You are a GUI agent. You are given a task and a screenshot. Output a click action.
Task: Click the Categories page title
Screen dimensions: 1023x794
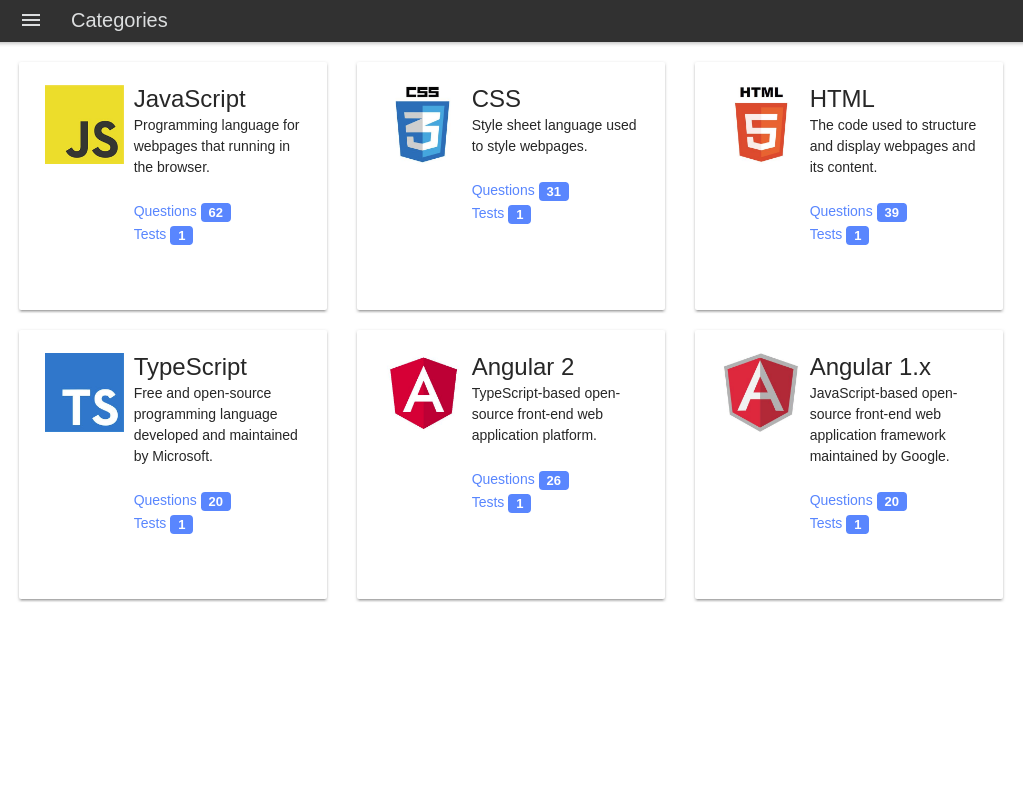click(x=119, y=20)
